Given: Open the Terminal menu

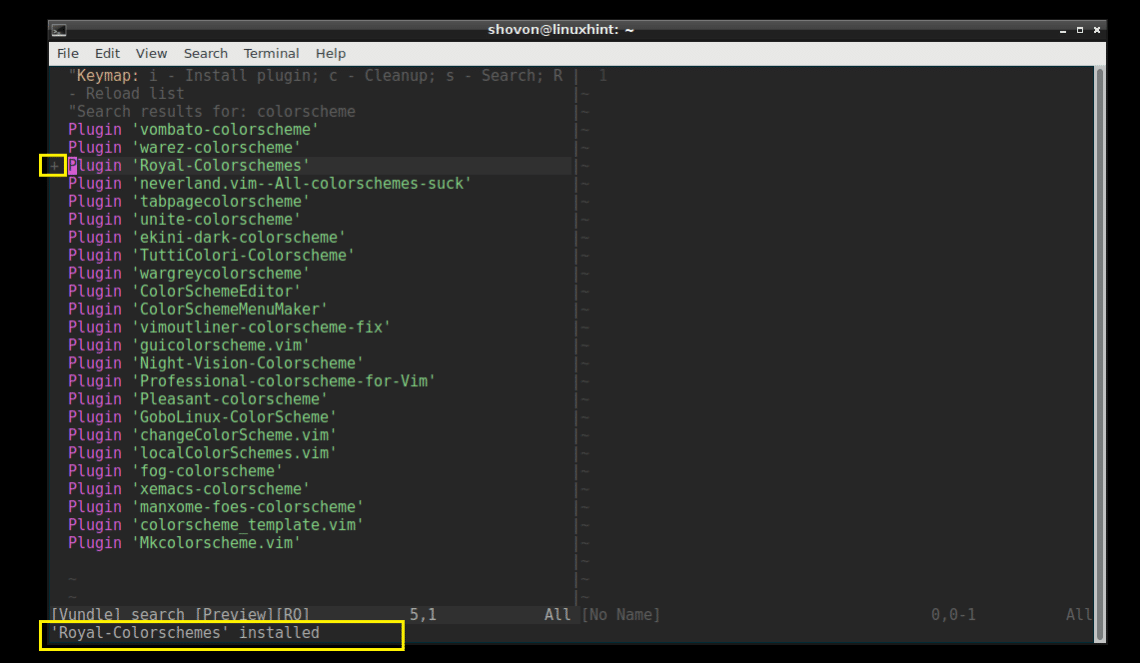Looking at the screenshot, I should click(271, 53).
